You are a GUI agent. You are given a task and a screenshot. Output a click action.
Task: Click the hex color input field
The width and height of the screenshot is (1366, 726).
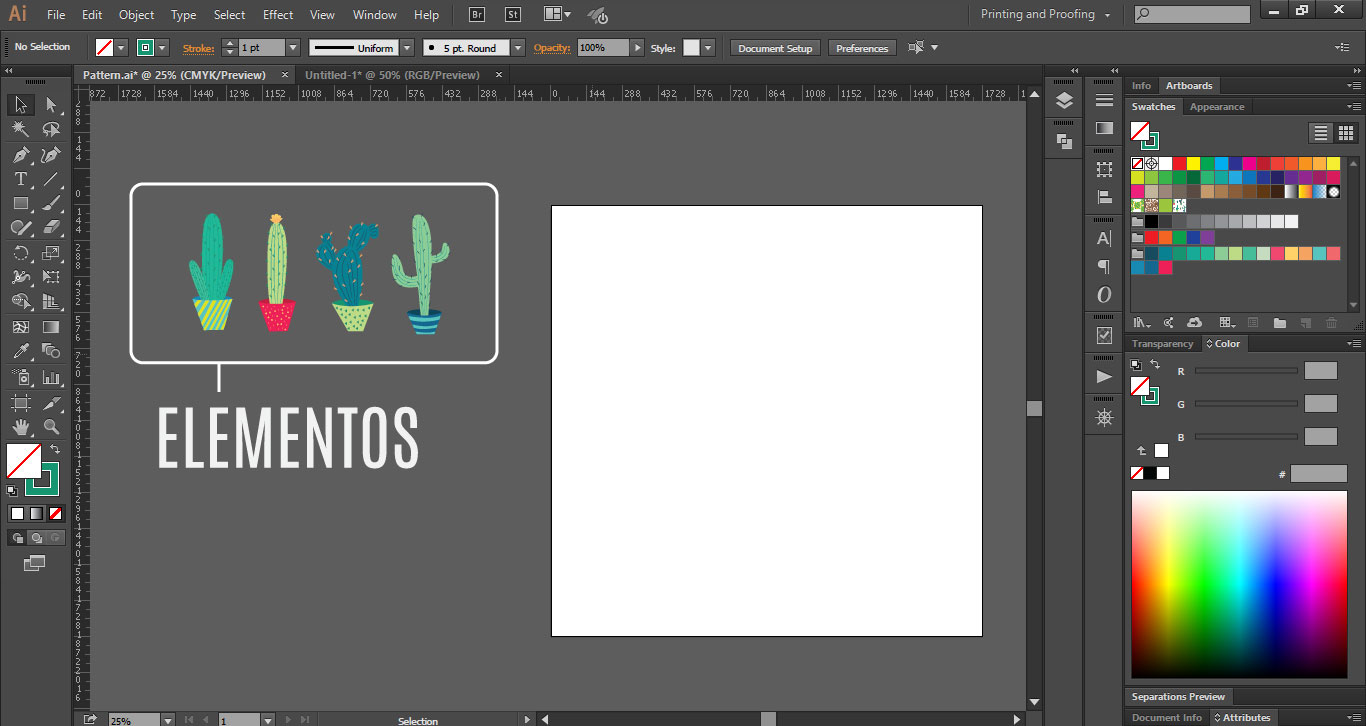(x=1318, y=474)
